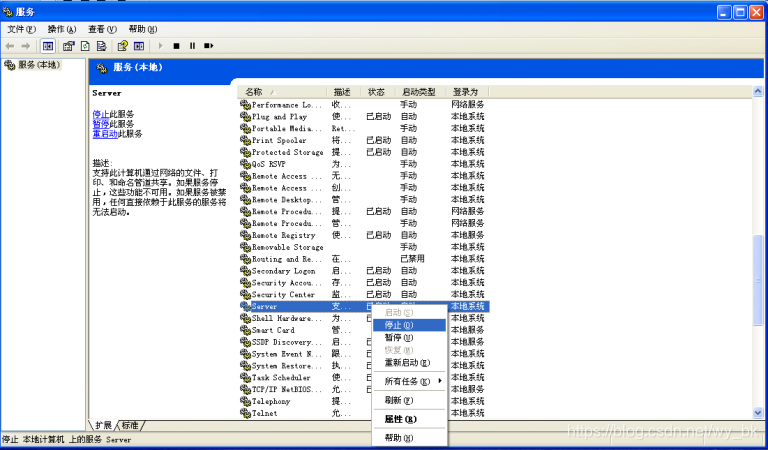The width and height of the screenshot is (768, 450).
Task: Select the Portable Media... service row
Action: [x=364, y=128]
